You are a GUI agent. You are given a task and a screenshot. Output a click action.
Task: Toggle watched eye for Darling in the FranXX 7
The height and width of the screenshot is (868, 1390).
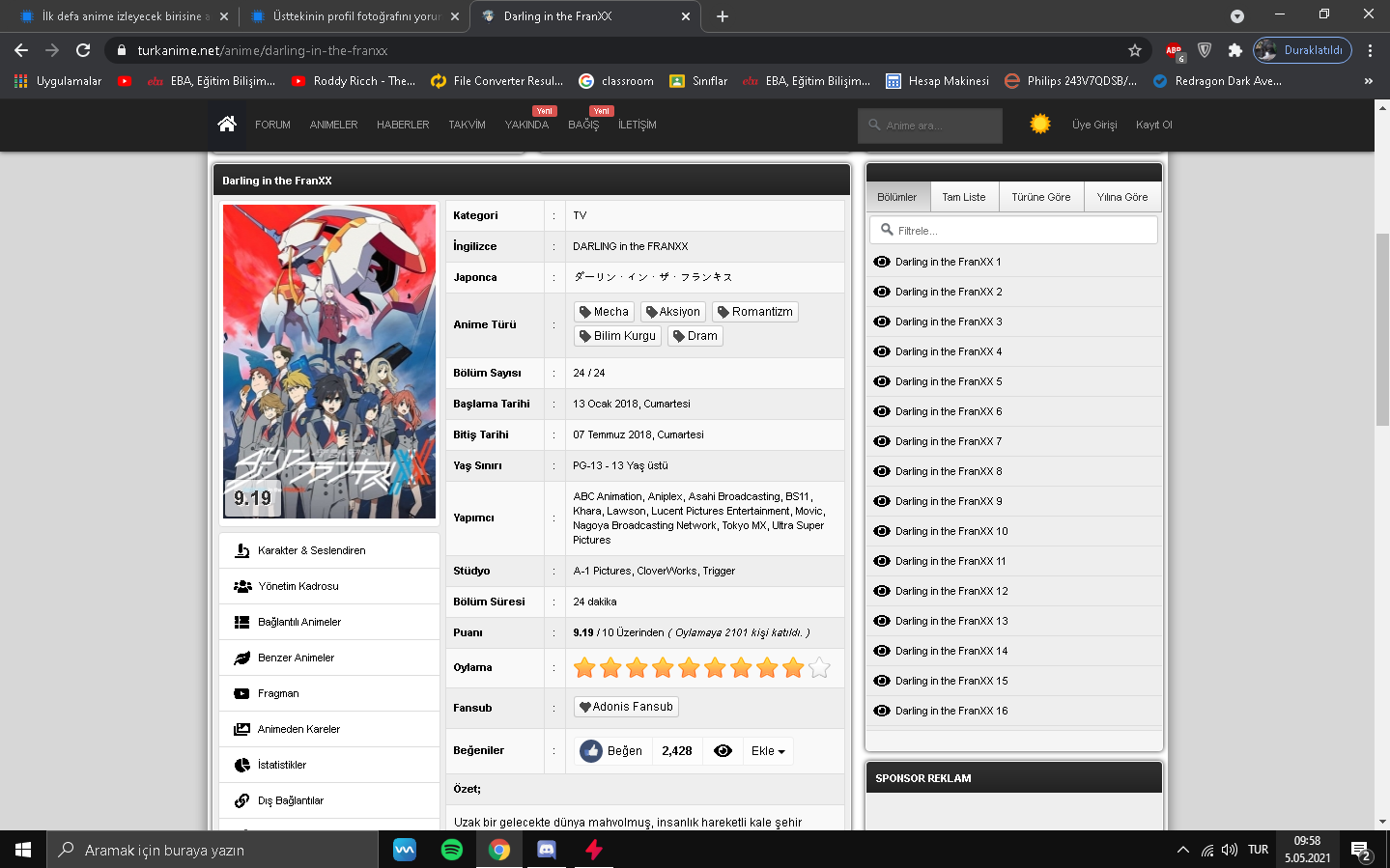[882, 441]
